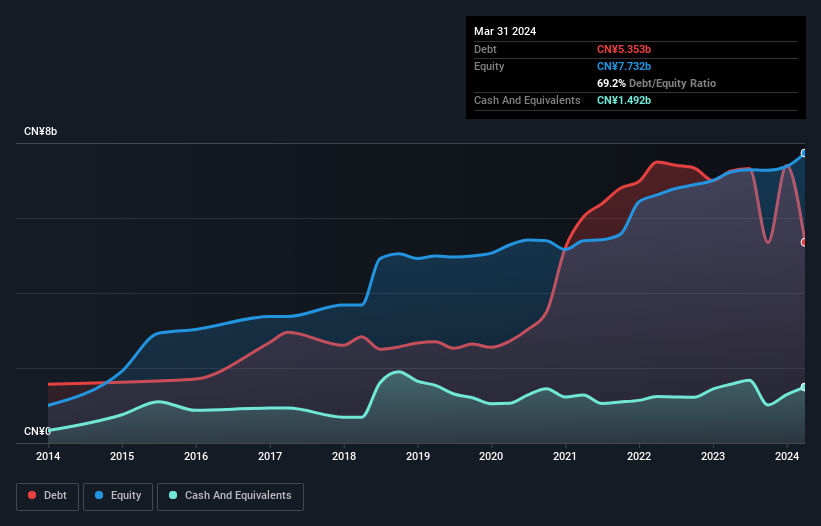Click the 2022 x-axis label
821x526 pixels.
pos(639,456)
